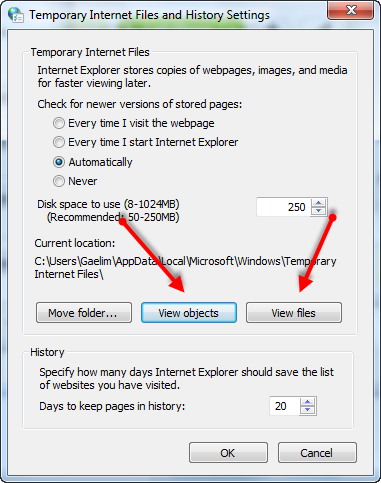381x483 pixels.
Task: Click the 'Temporary Internet Files' group heading
Action: point(90,52)
